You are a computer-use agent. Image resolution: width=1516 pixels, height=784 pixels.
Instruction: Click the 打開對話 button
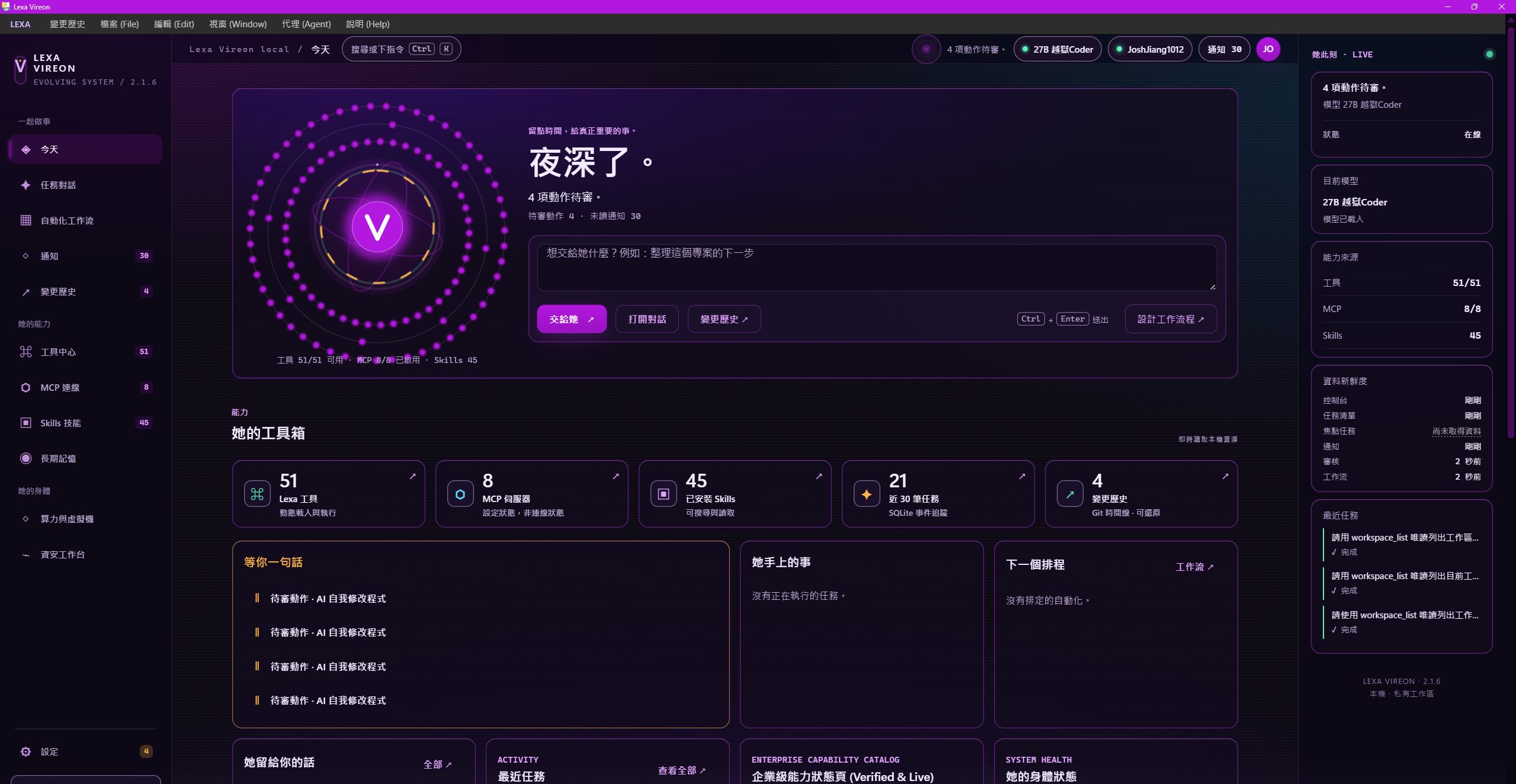647,319
